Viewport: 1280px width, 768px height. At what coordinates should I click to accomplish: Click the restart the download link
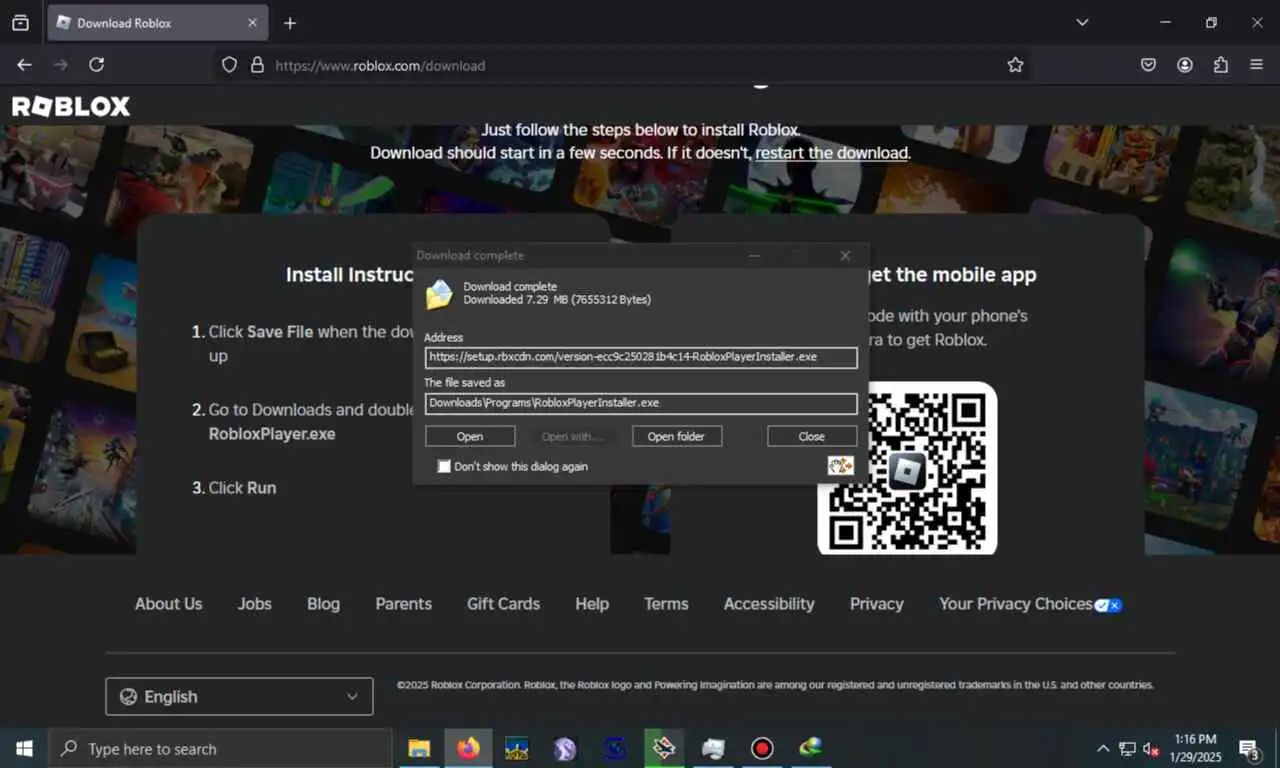click(831, 153)
